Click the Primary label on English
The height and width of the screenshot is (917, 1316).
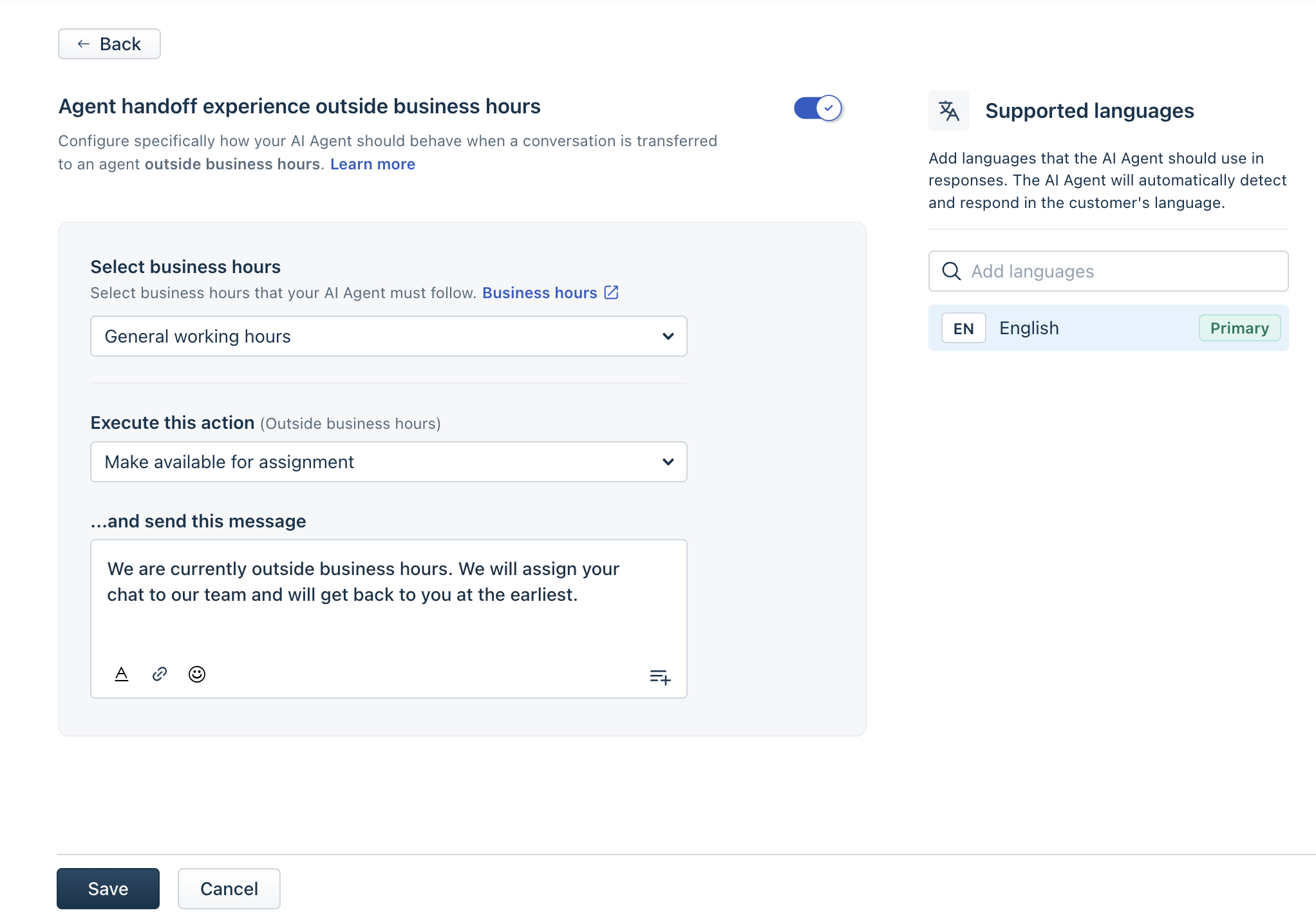click(x=1239, y=328)
